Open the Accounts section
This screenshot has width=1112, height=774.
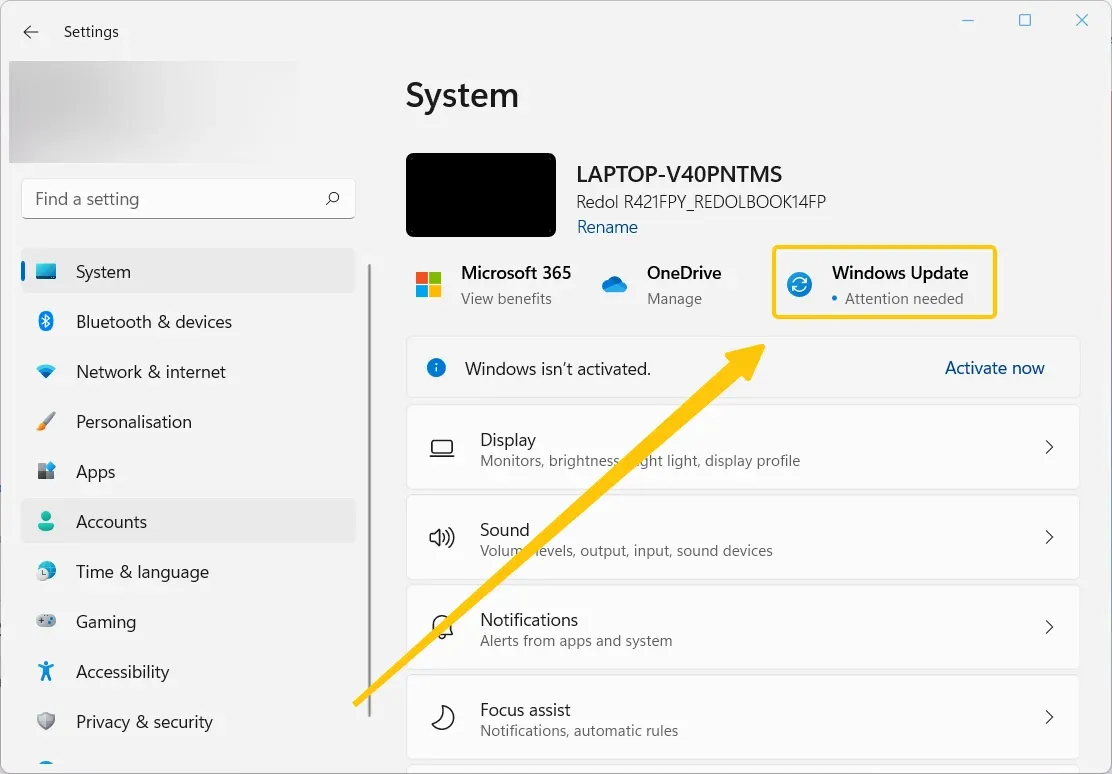[188, 521]
